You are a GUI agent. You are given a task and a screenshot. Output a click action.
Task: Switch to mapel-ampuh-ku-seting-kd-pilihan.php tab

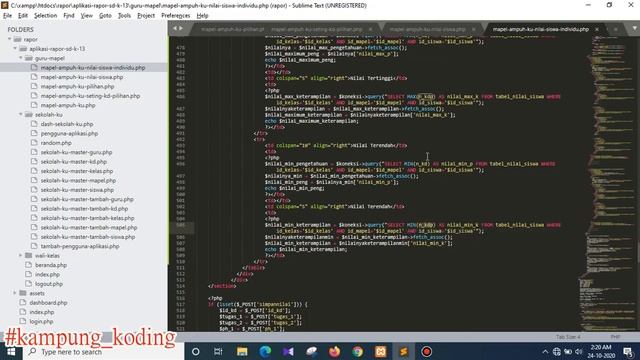[316, 29]
